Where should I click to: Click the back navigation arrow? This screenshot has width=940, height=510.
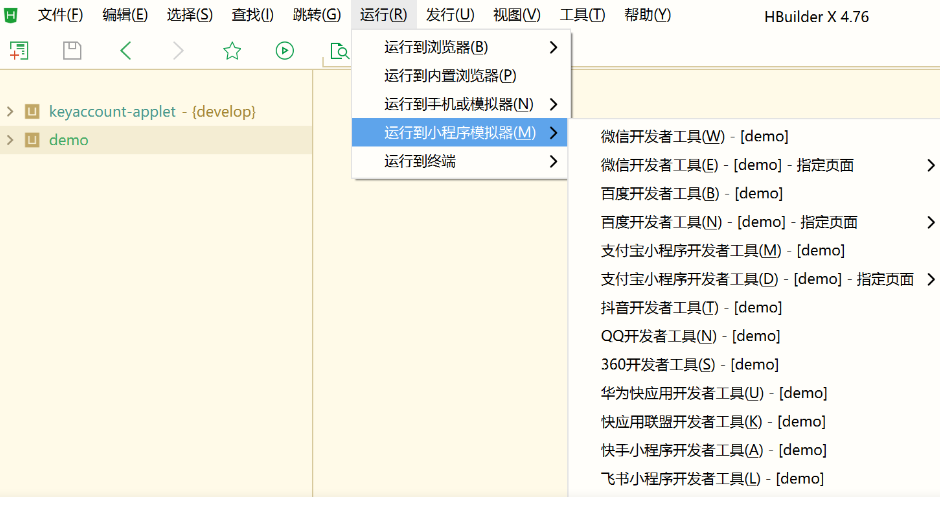point(126,51)
